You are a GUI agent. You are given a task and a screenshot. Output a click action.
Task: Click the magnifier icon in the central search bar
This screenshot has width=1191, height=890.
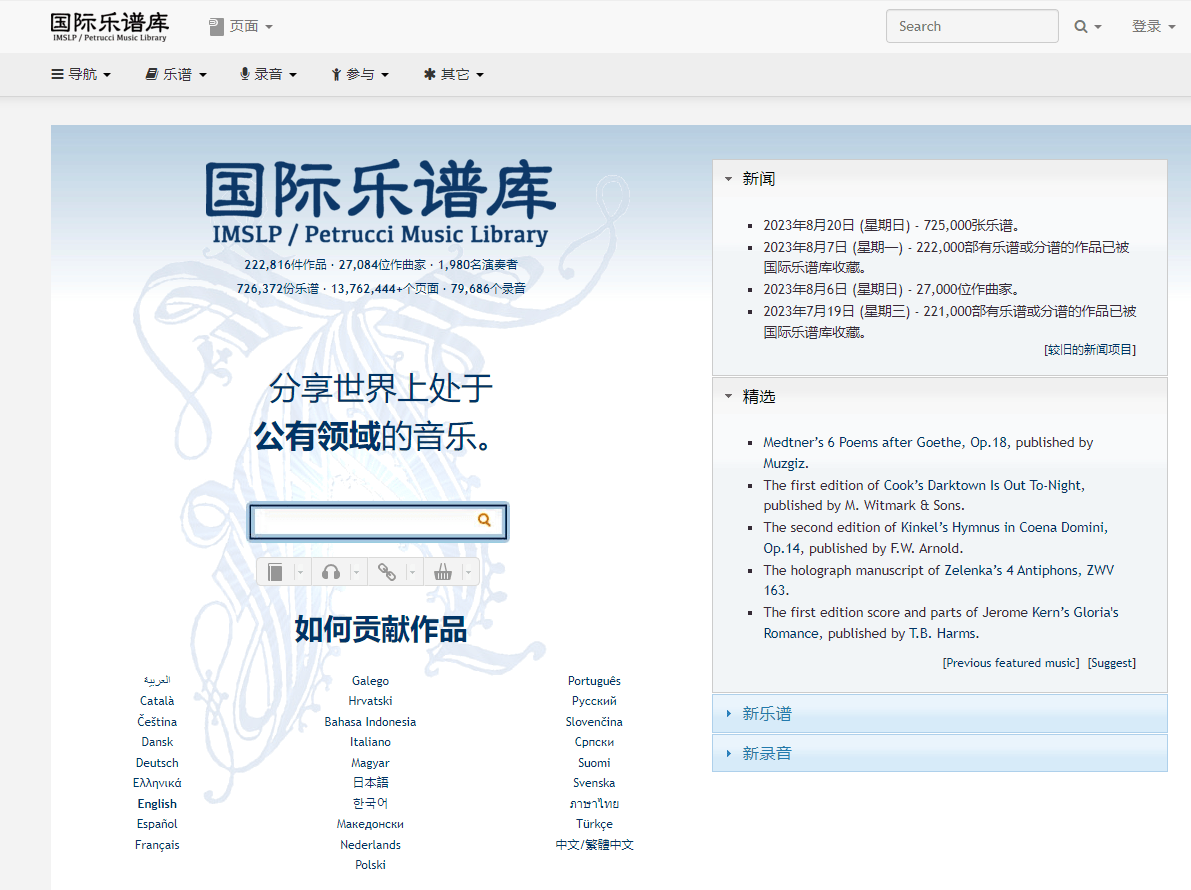pos(485,520)
